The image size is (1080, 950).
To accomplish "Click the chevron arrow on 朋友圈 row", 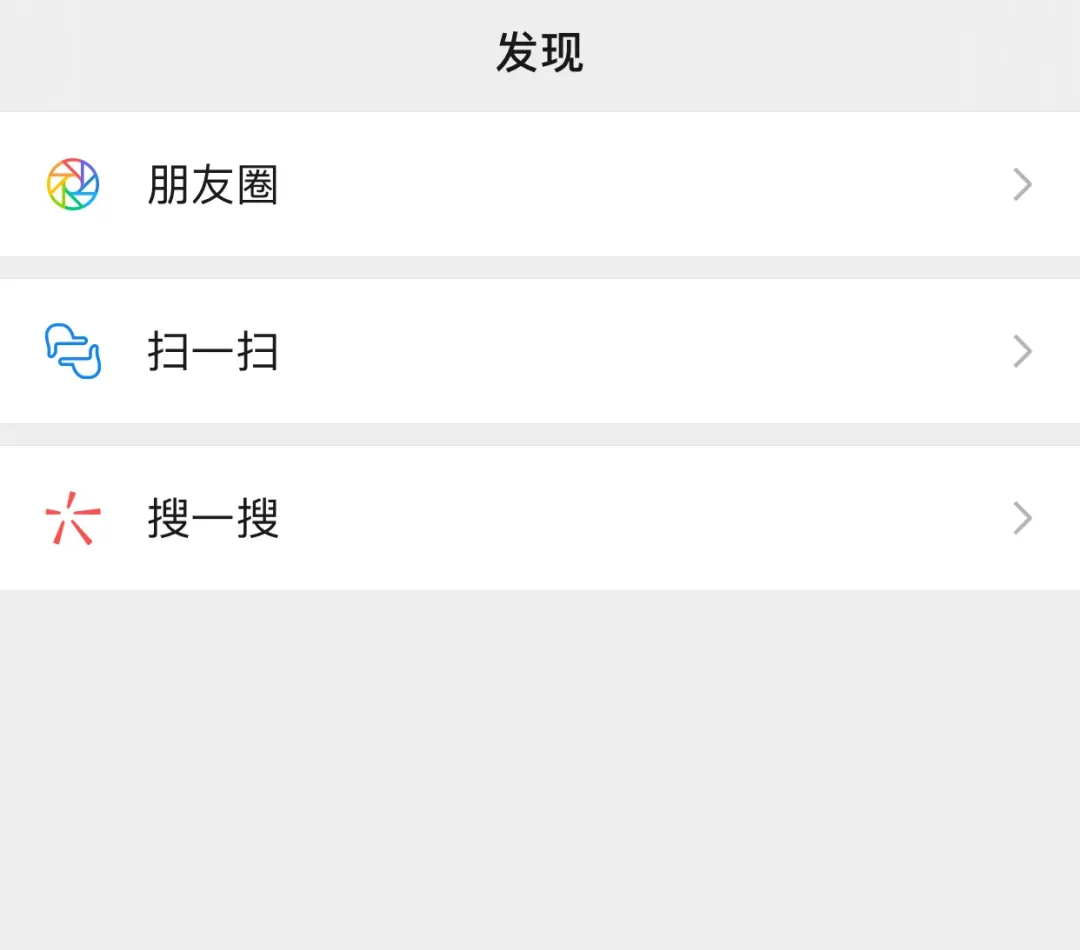I will click(1022, 184).
